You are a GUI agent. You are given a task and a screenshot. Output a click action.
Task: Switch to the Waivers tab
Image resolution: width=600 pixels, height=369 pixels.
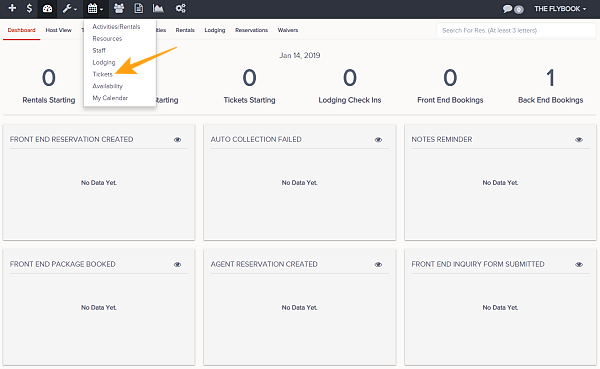[x=288, y=30]
